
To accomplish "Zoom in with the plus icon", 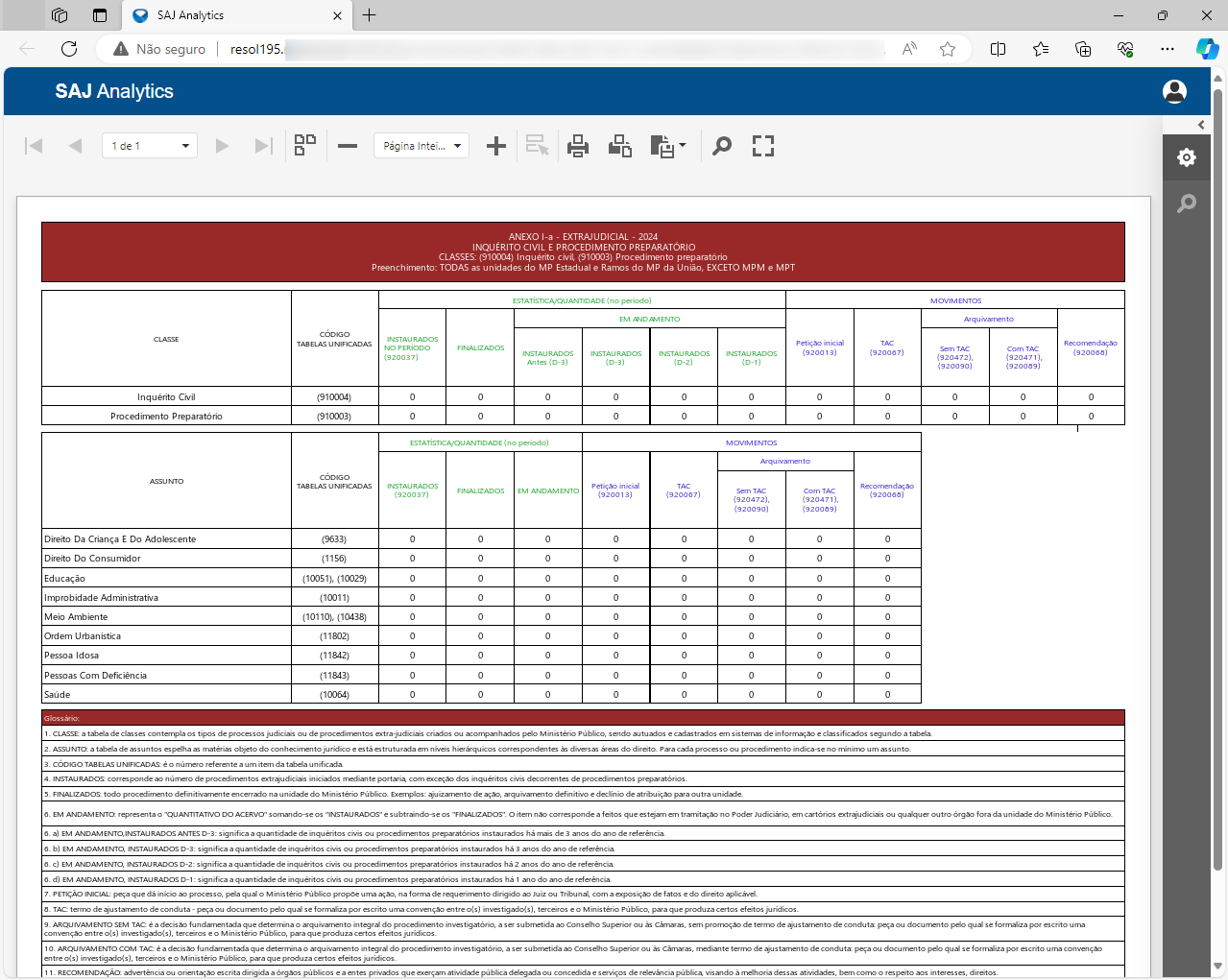I will (496, 146).
